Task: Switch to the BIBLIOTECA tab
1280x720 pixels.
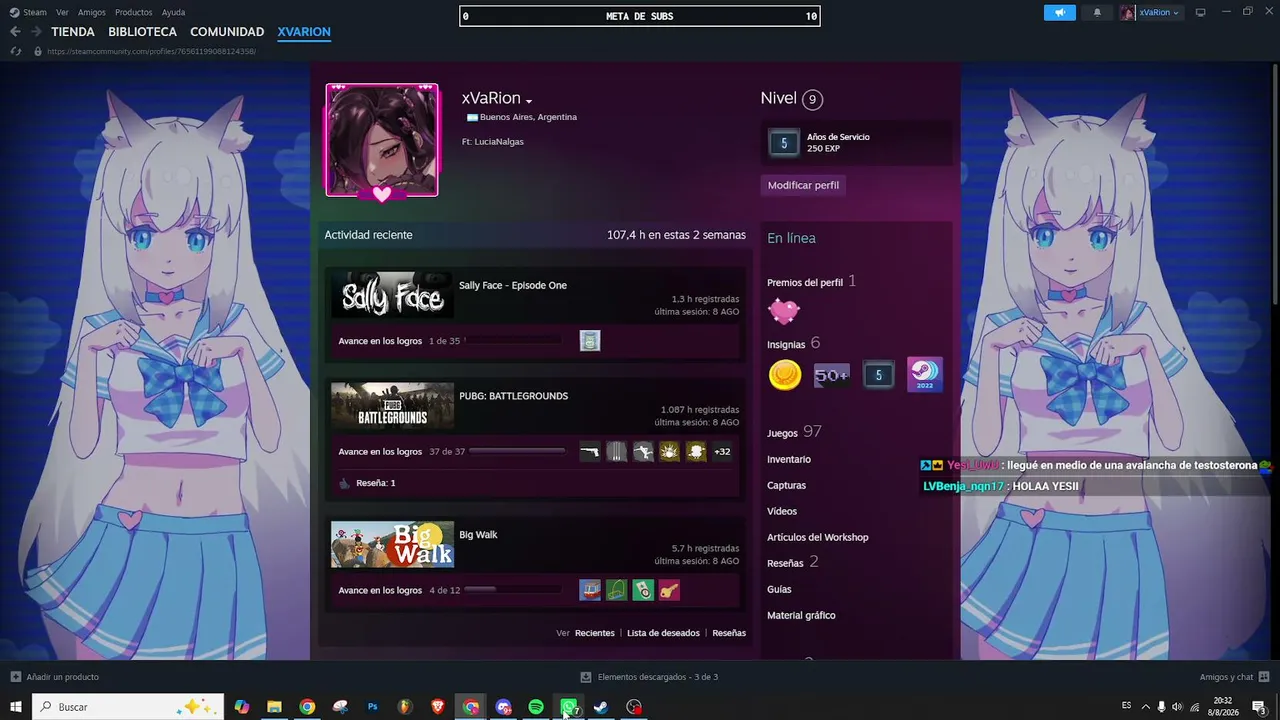Action: click(143, 32)
